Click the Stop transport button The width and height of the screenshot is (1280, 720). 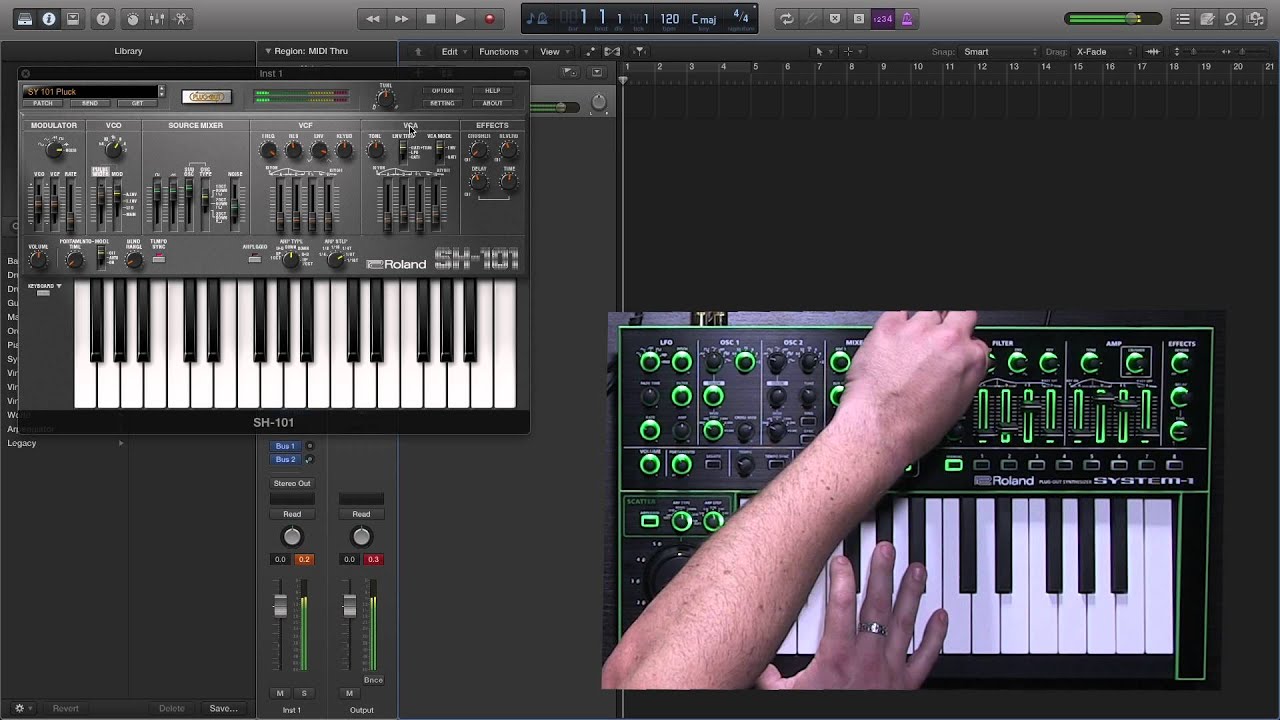pos(431,19)
